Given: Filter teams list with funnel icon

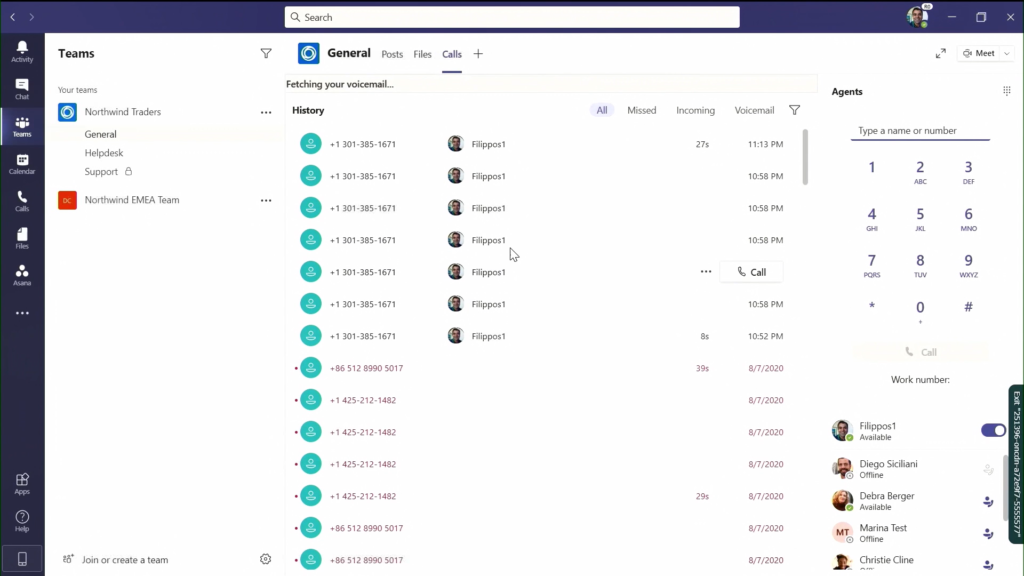Looking at the screenshot, I should [x=266, y=54].
